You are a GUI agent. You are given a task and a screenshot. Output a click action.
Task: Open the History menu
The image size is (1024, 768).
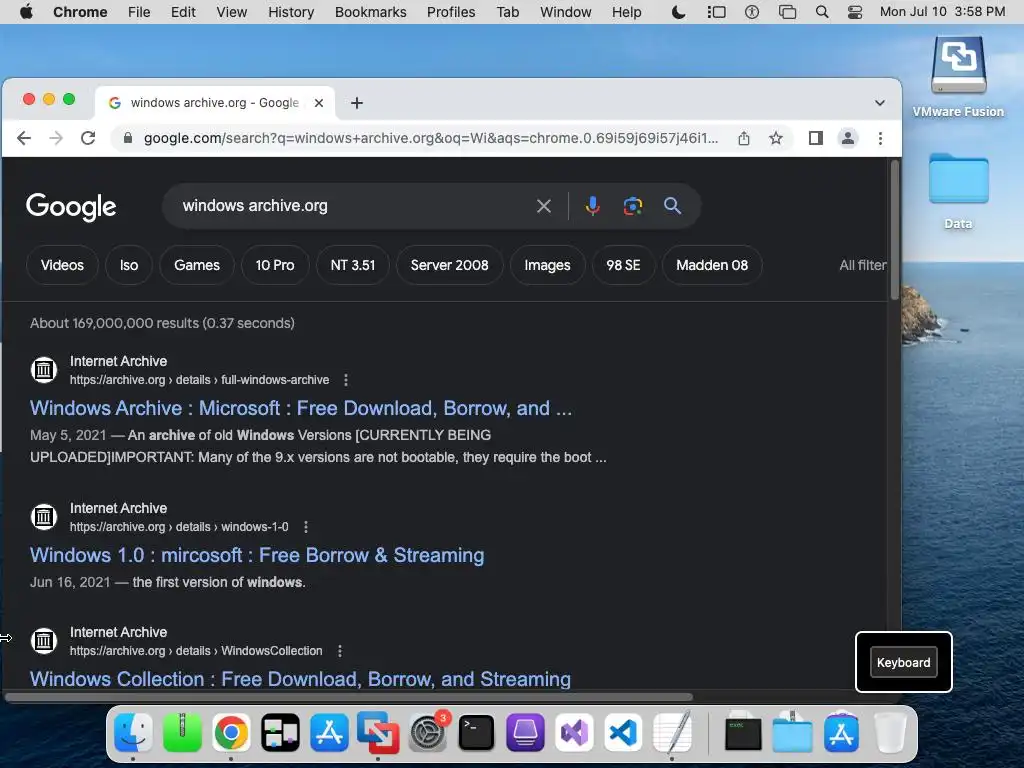(291, 12)
